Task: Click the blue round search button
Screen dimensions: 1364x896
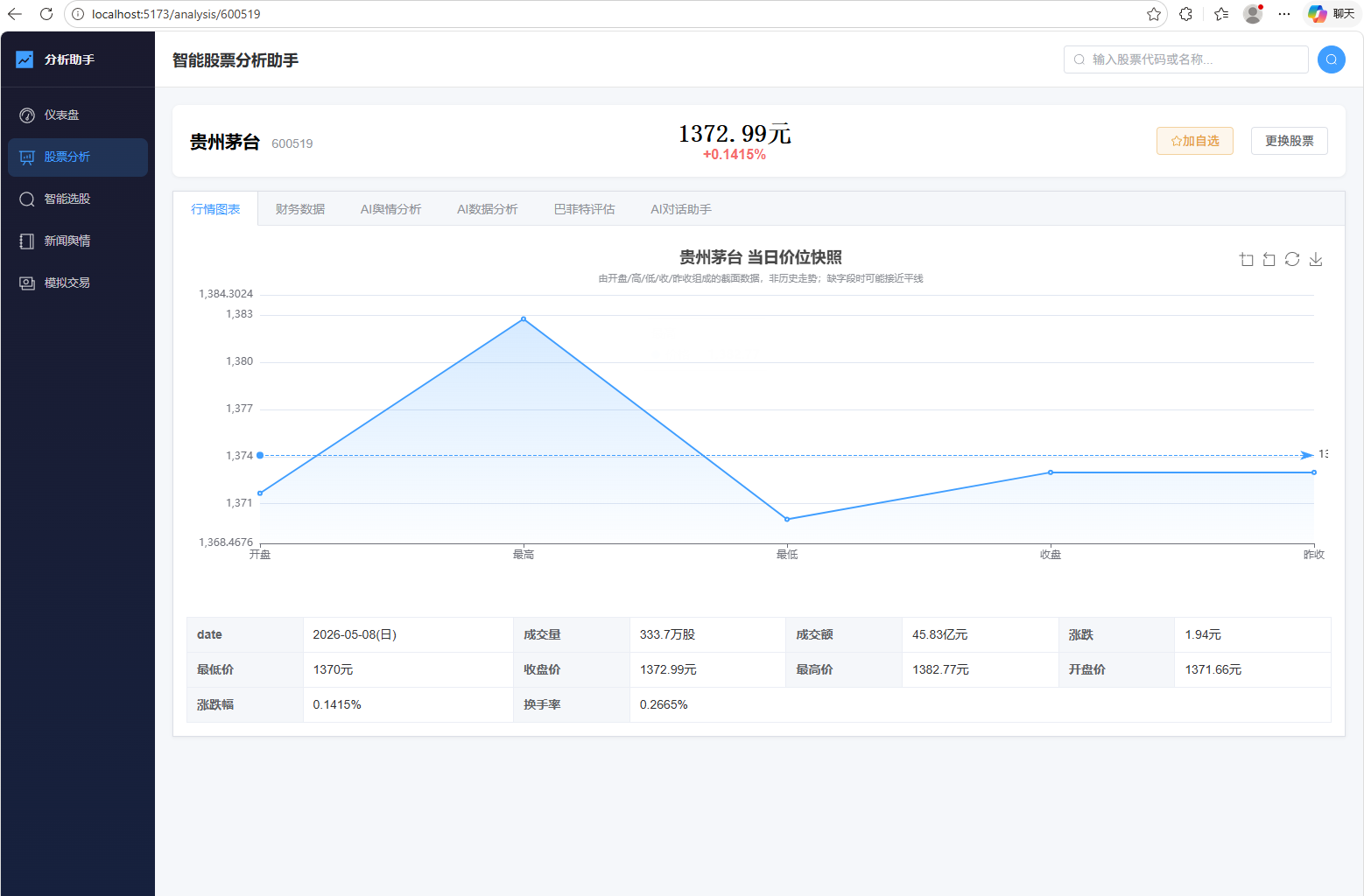Action: pyautogui.click(x=1332, y=59)
